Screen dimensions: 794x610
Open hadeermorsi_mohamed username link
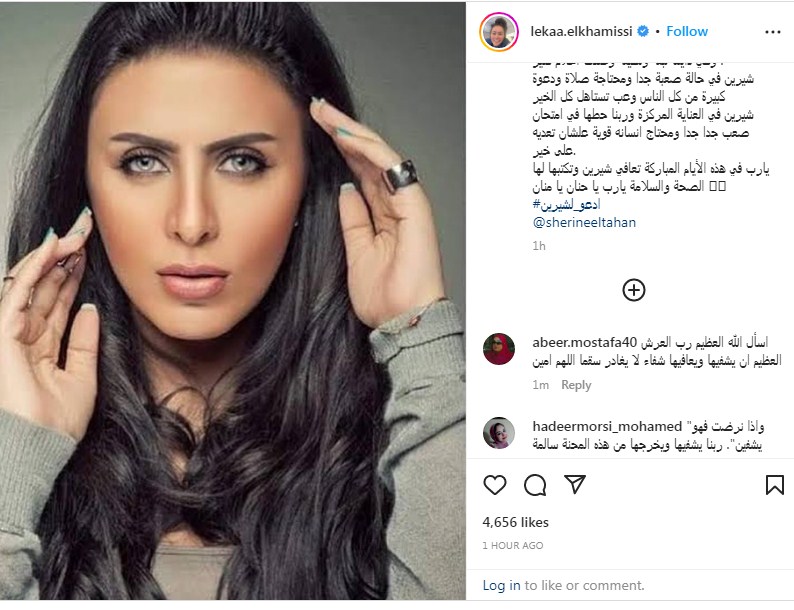[607, 427]
